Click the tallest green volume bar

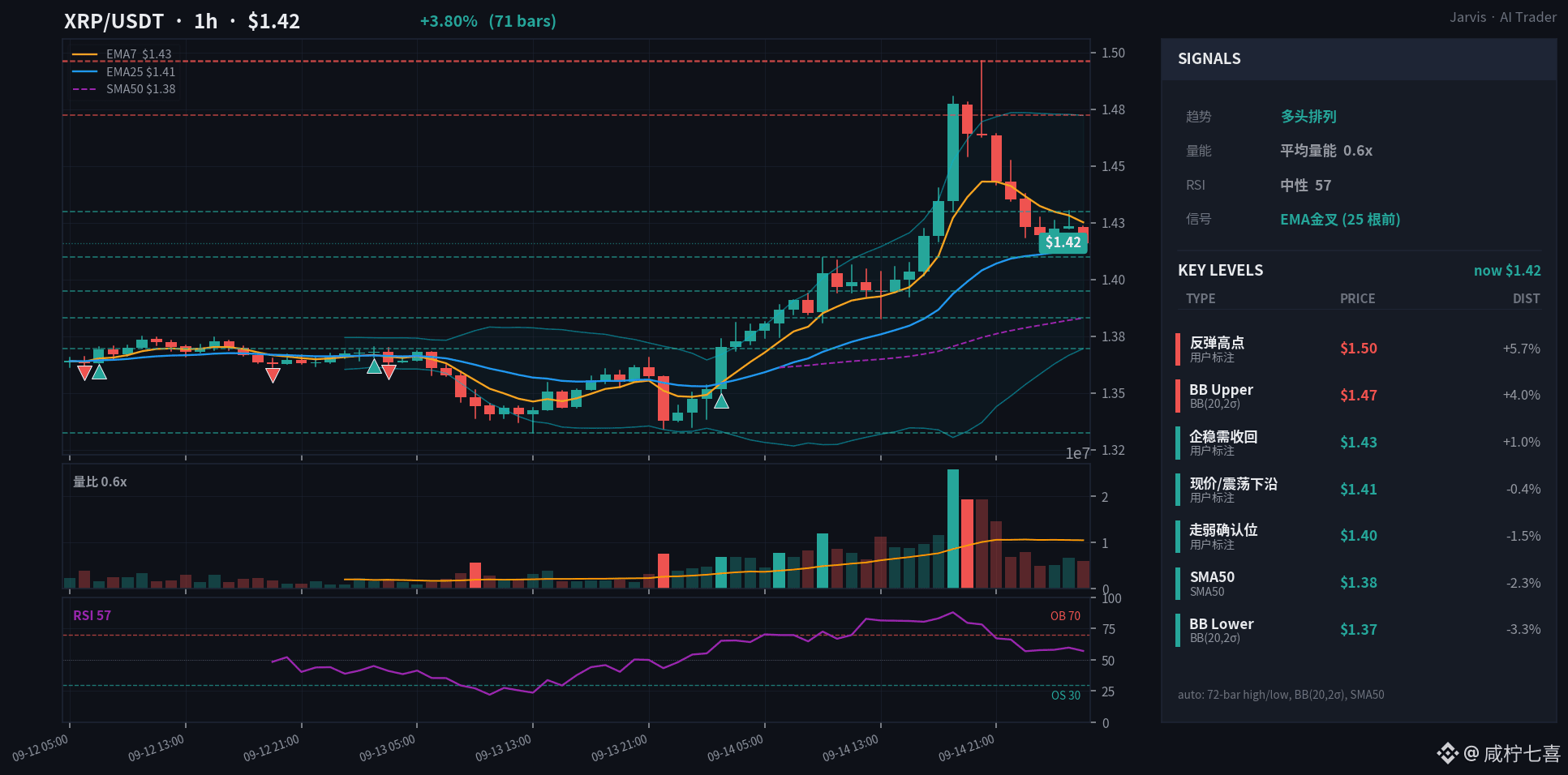(953, 529)
